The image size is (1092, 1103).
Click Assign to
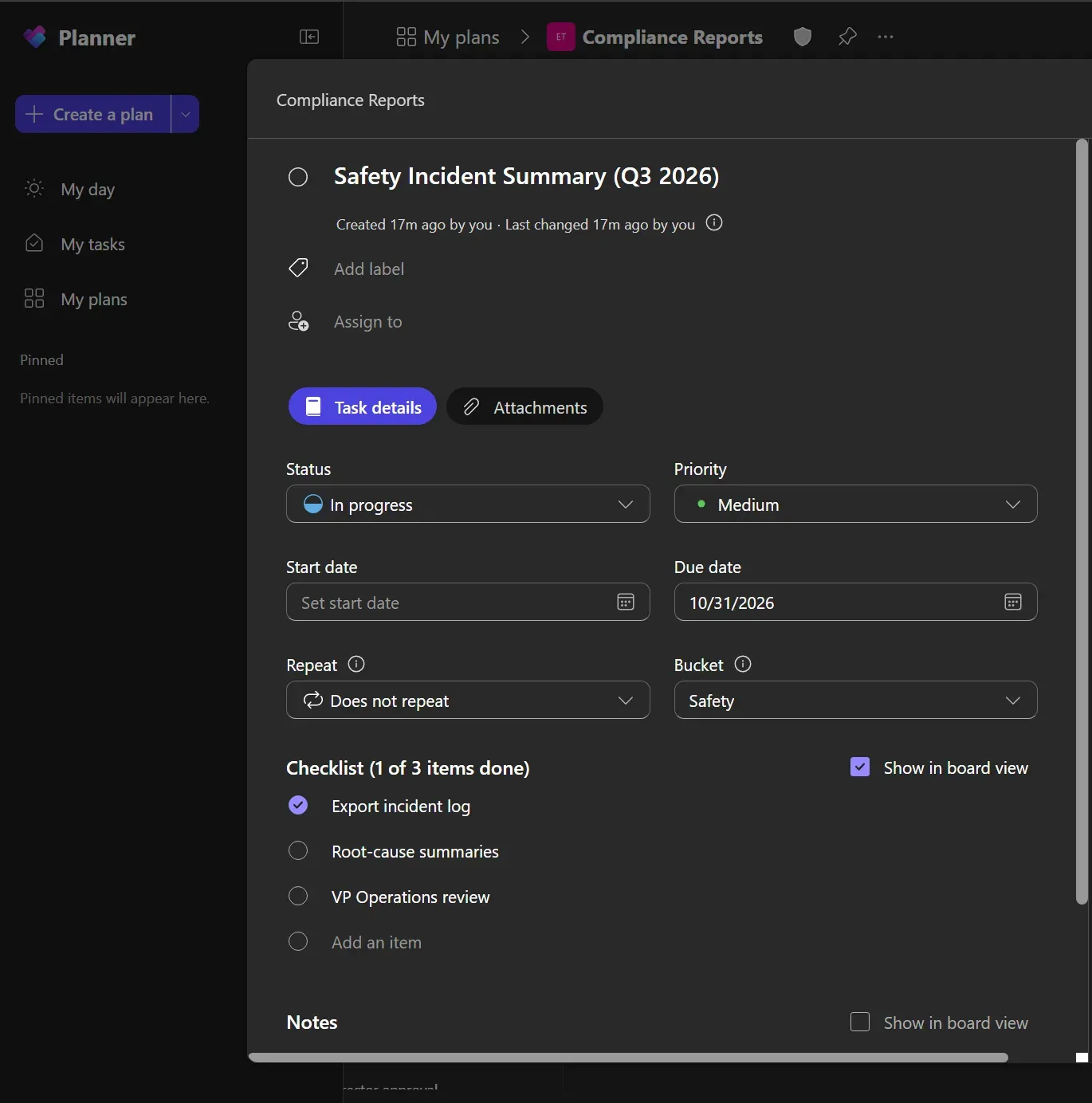(368, 322)
